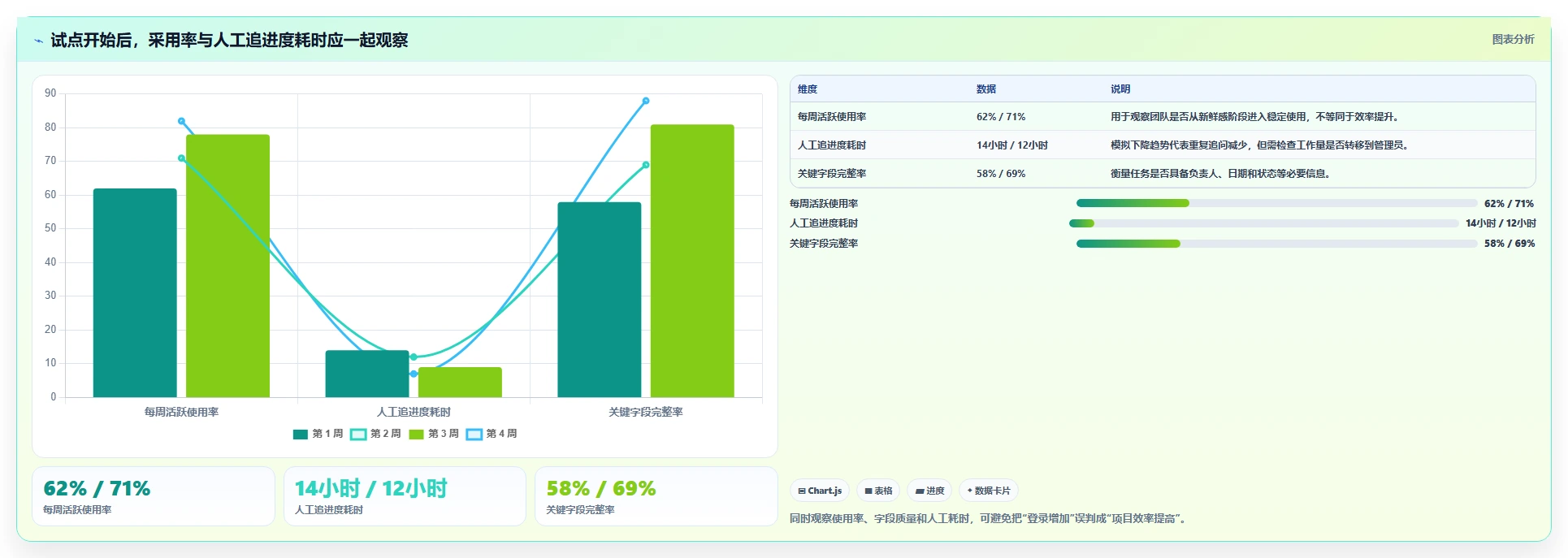Viewport: 1568px width, 558px height.
Task: Click the dark teal bar for 每周活跃使用率
Action: coord(135,293)
